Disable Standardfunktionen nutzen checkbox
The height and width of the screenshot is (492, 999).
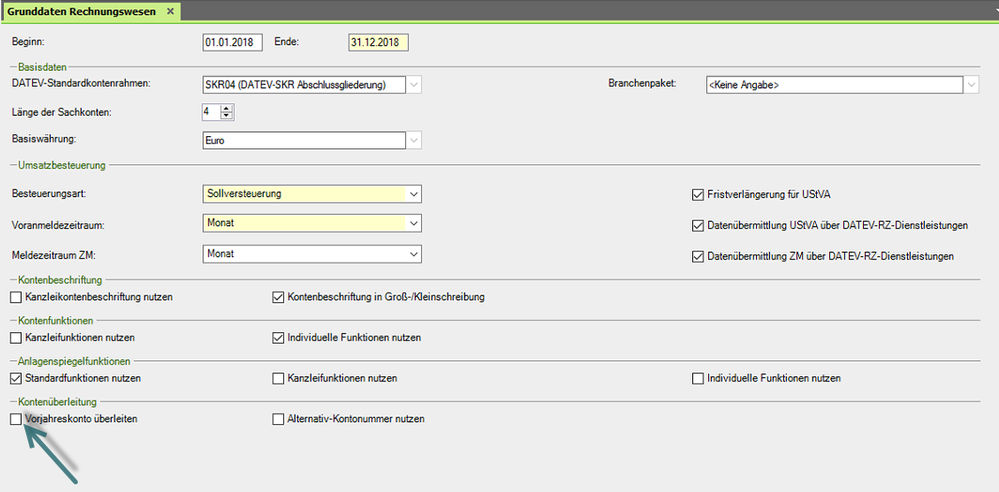point(16,379)
